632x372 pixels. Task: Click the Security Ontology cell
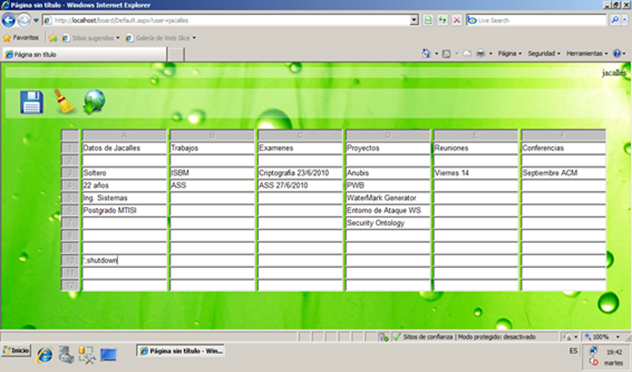pyautogui.click(x=388, y=223)
